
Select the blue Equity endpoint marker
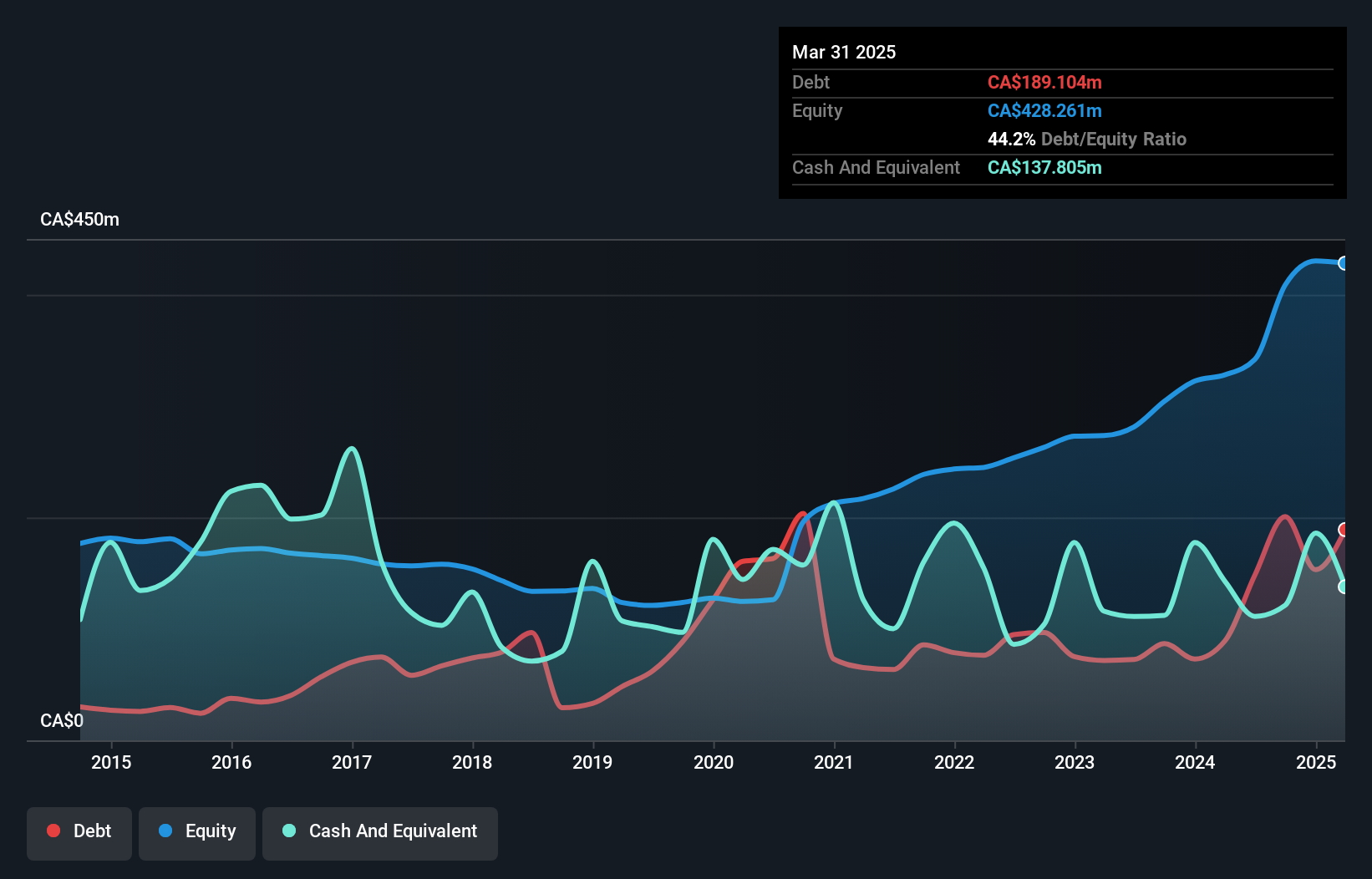pyautogui.click(x=1344, y=263)
